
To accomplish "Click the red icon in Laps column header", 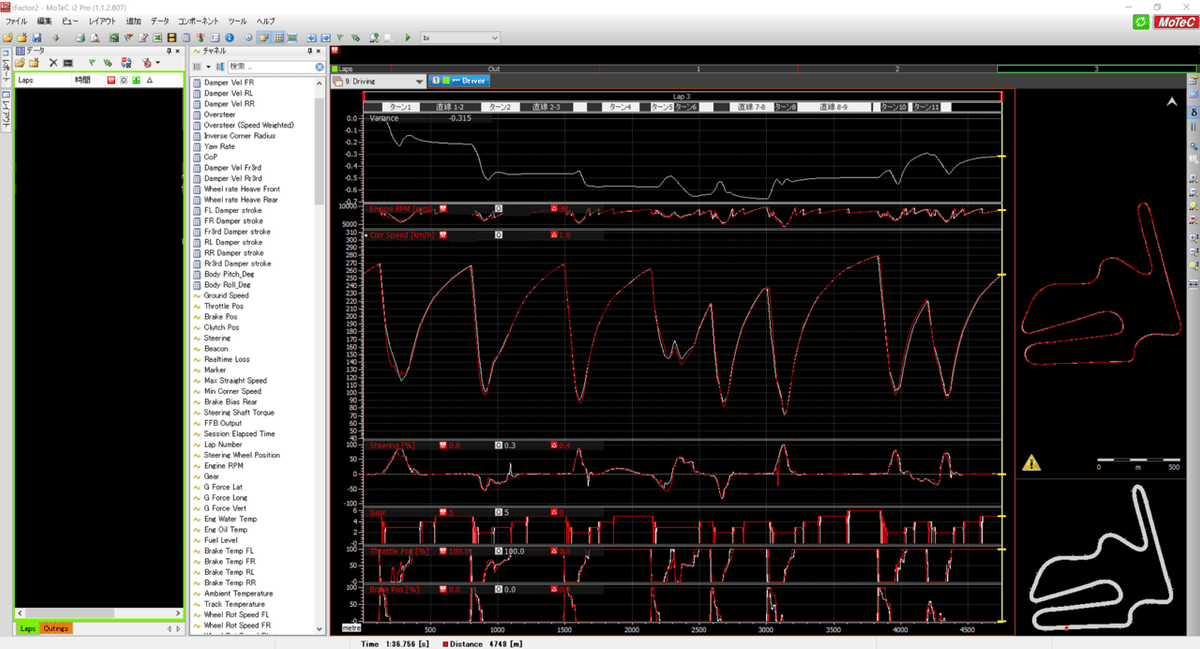I will pyautogui.click(x=111, y=80).
